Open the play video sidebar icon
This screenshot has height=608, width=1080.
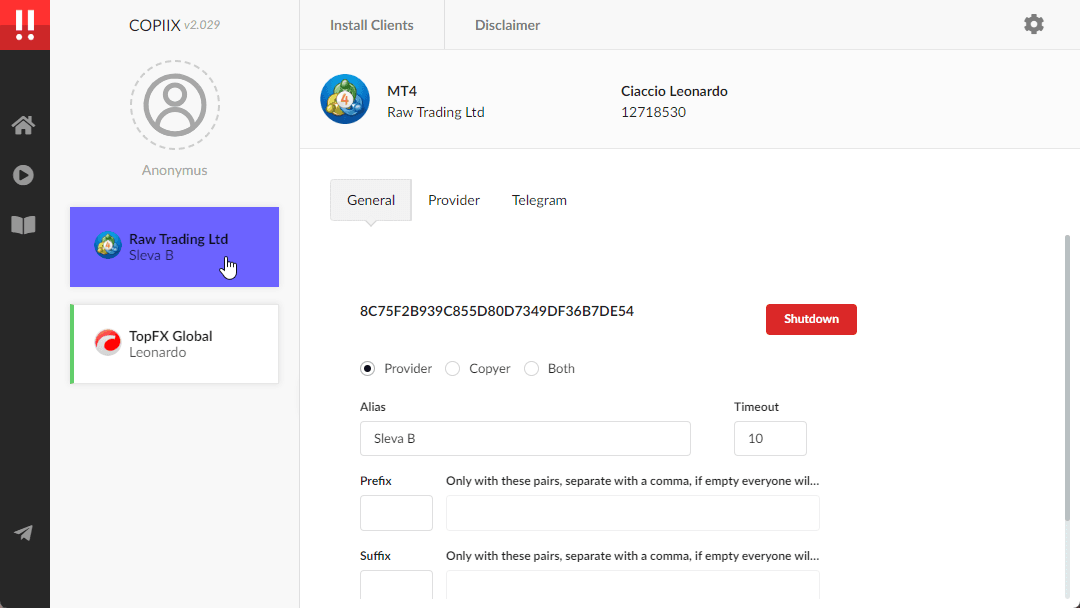(x=23, y=175)
